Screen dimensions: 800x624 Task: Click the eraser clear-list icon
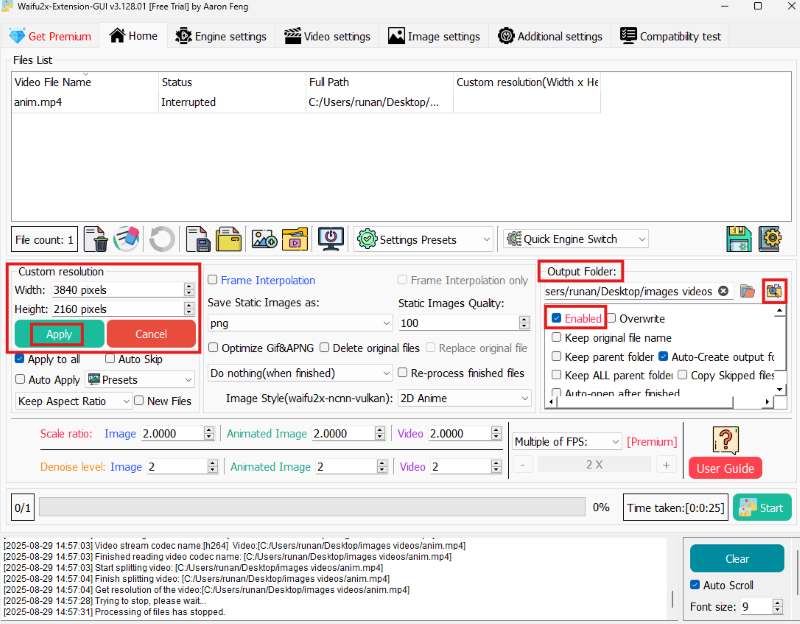(x=127, y=239)
